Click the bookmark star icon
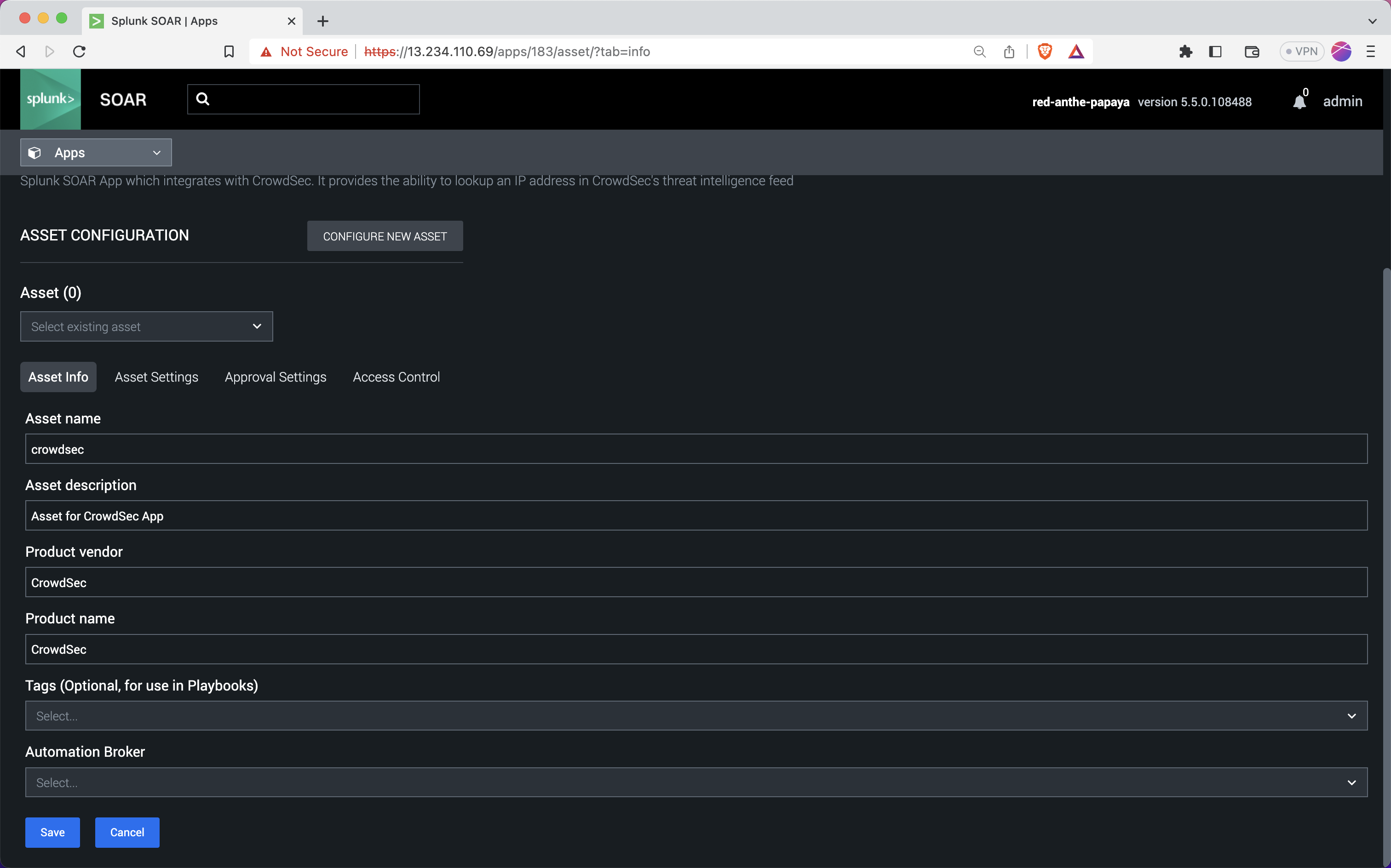The height and width of the screenshot is (868, 1391). tap(229, 51)
